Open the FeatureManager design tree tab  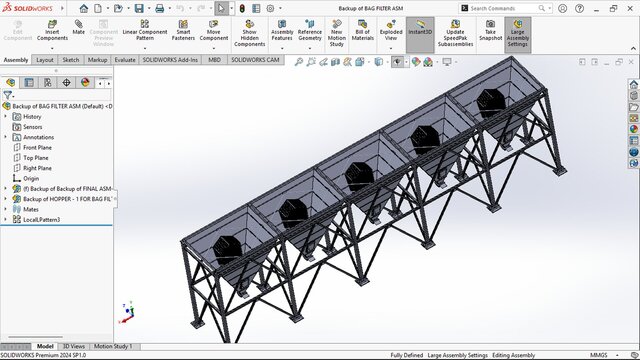pos(11,82)
